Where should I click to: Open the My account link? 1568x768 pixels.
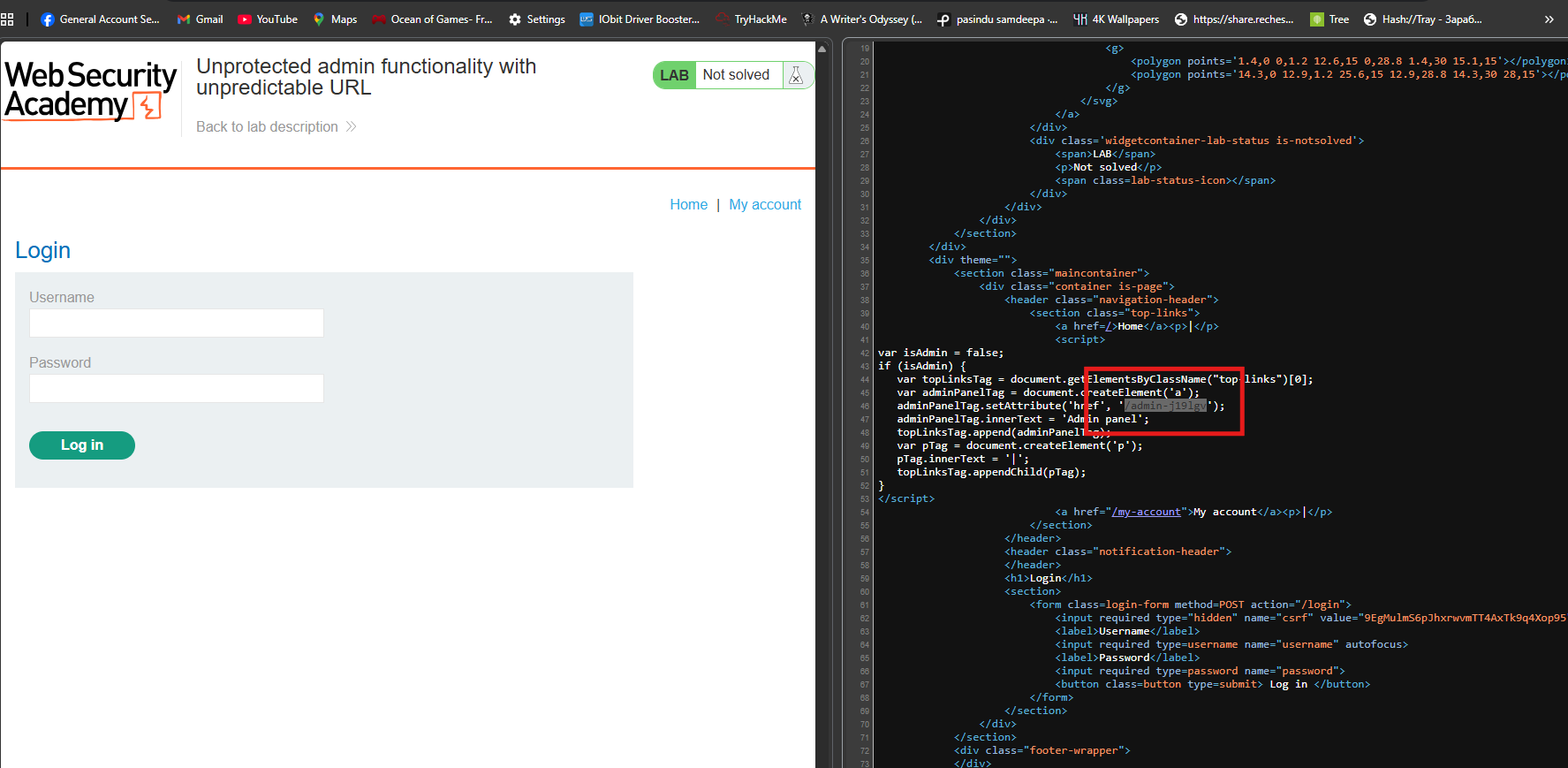click(765, 204)
